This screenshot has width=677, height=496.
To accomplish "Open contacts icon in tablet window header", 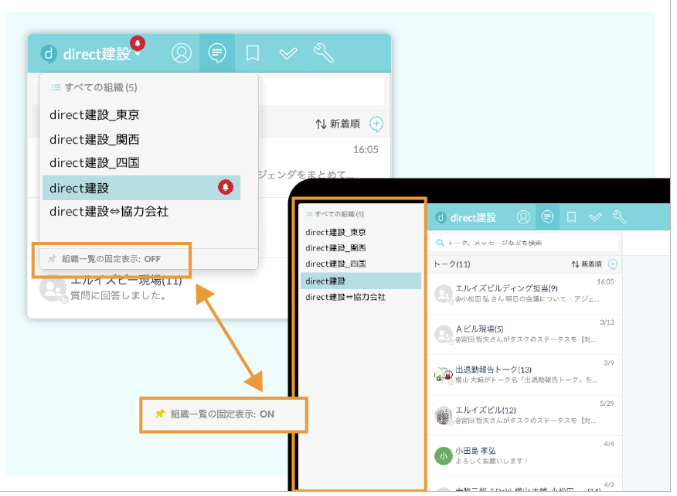I will pyautogui.click(x=523, y=217).
